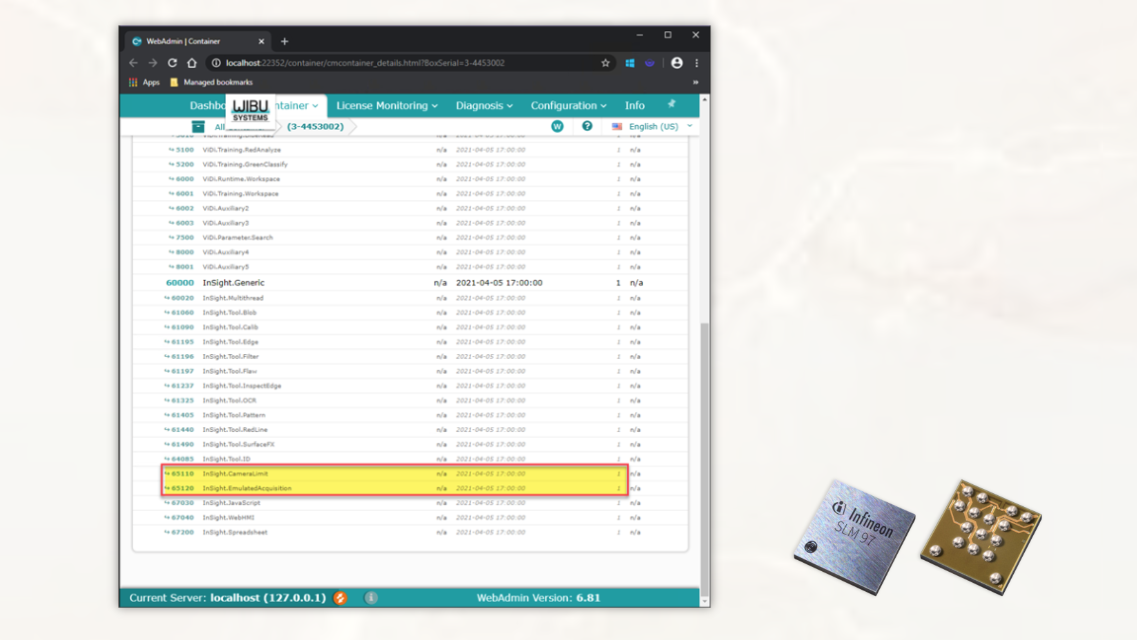Click the round W Wibu icon

pos(557,126)
